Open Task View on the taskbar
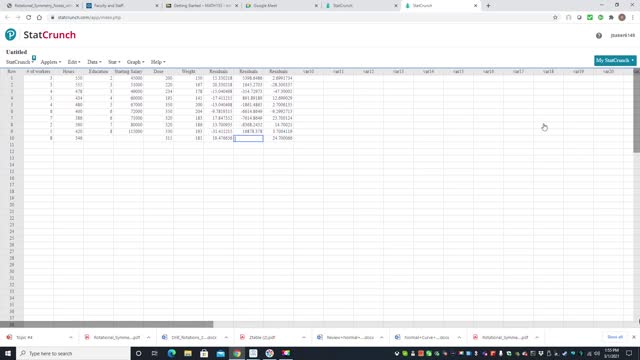 pyautogui.click(x=155, y=353)
